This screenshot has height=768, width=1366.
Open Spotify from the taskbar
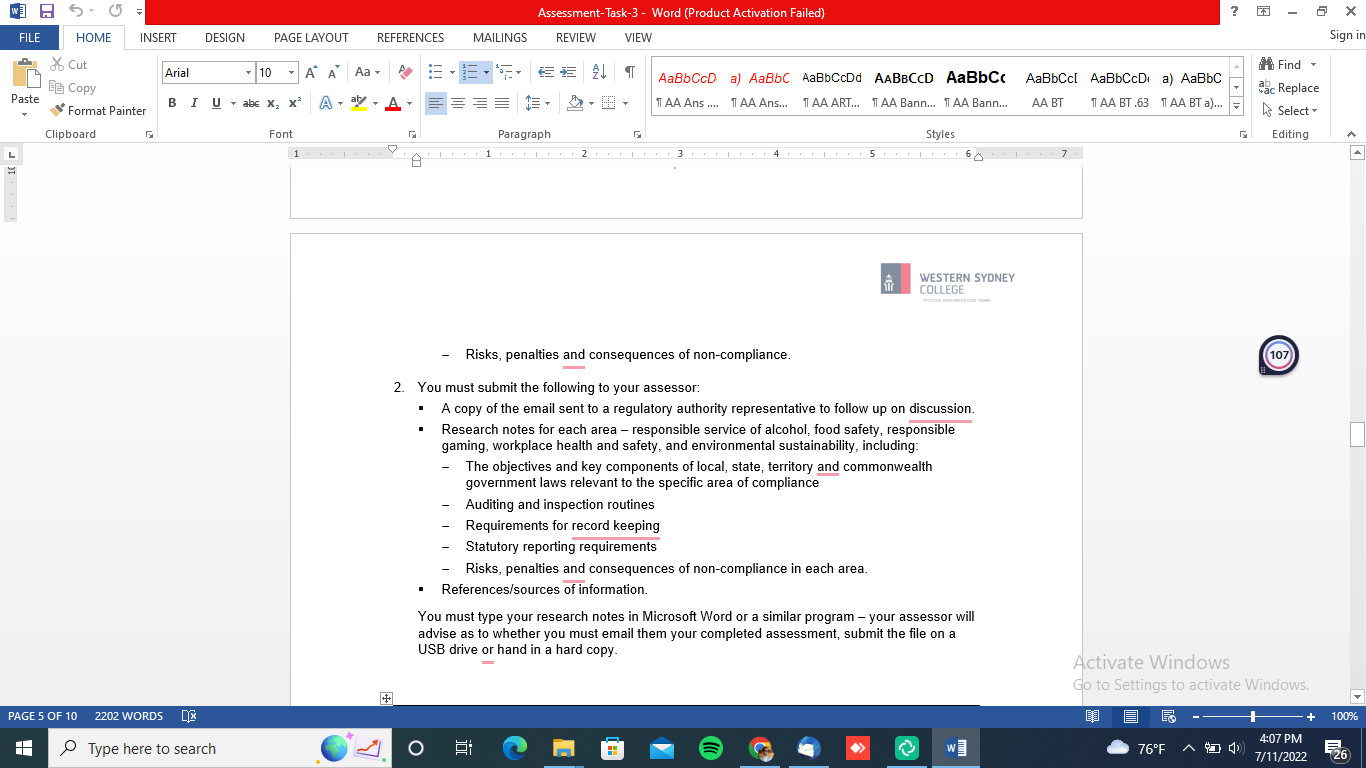[711, 748]
